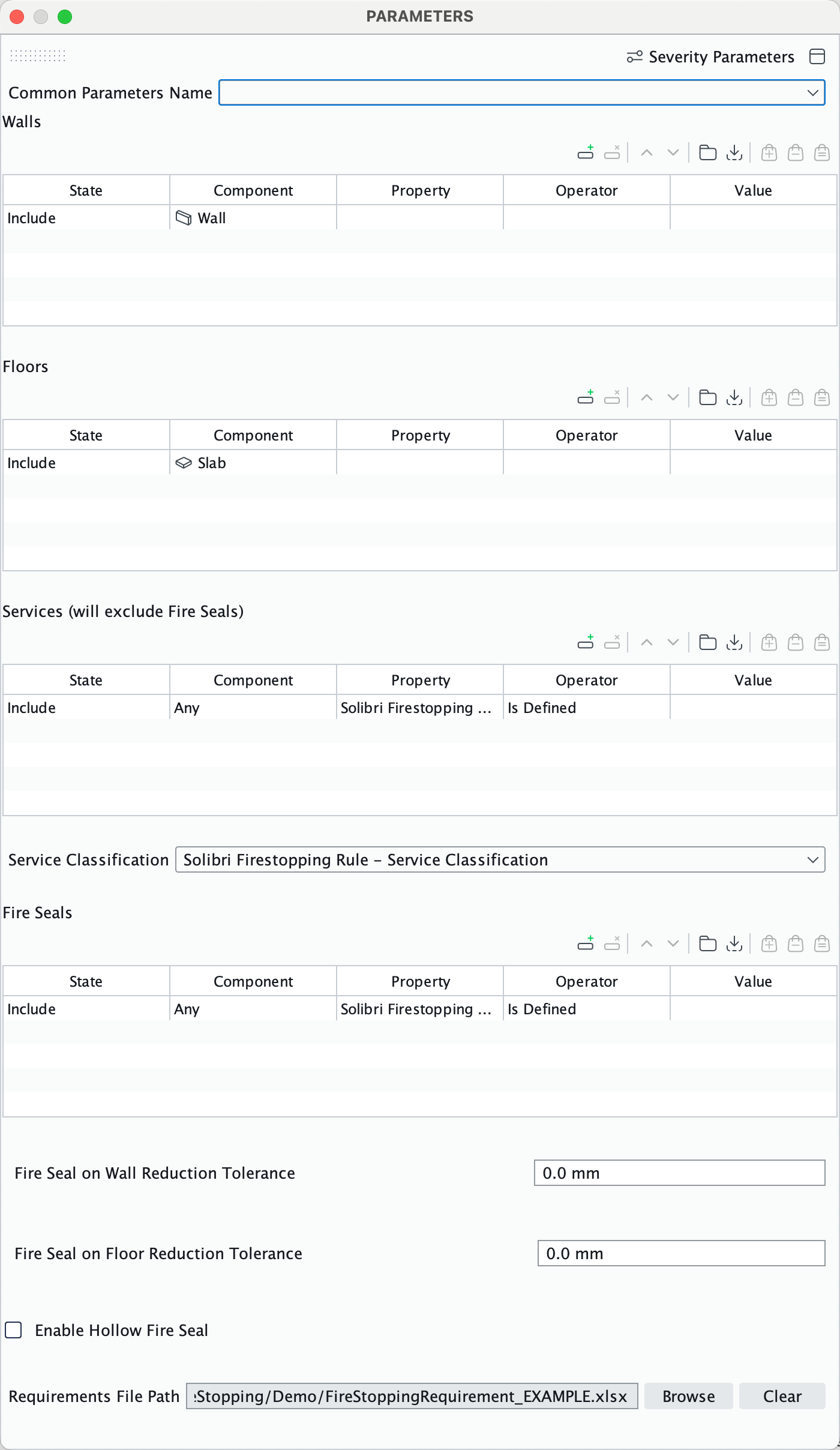Select the Wall component cell in Walls table
The image size is (840, 1450).
point(253,218)
